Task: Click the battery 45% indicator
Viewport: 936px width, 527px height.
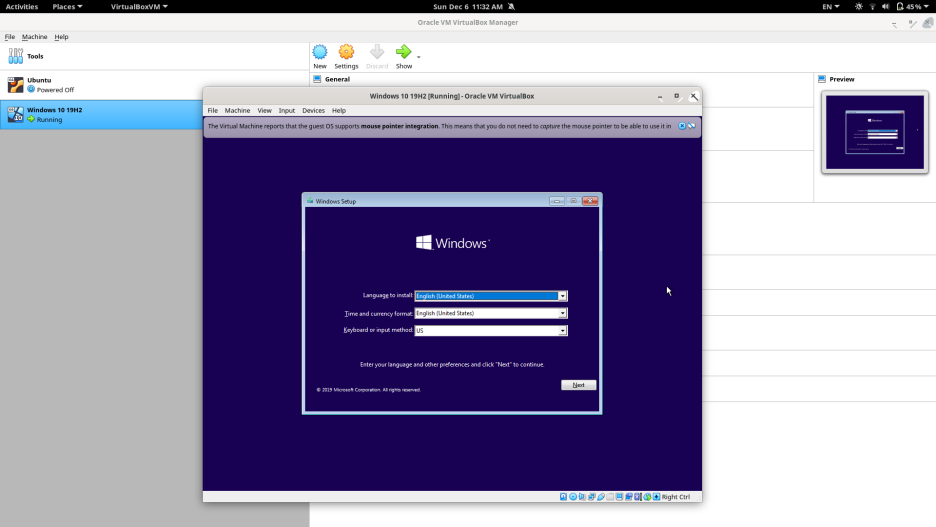Action: click(x=913, y=7)
